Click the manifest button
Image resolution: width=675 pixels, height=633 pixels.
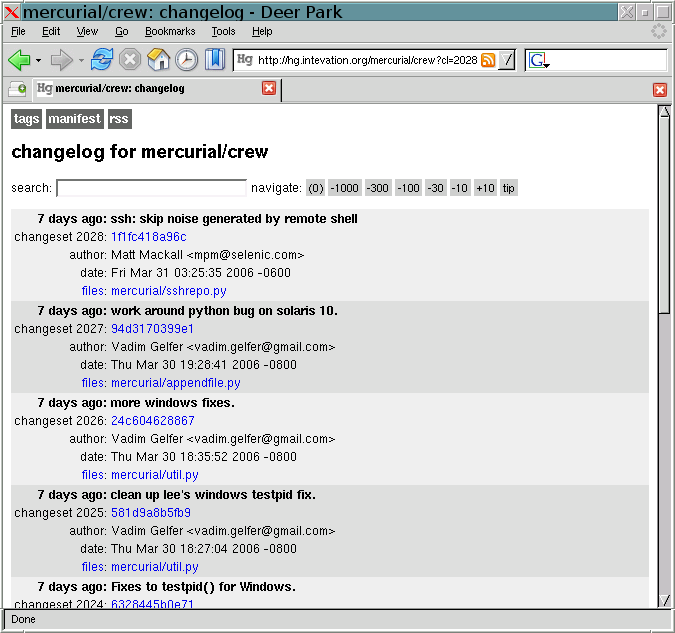[x=75, y=119]
